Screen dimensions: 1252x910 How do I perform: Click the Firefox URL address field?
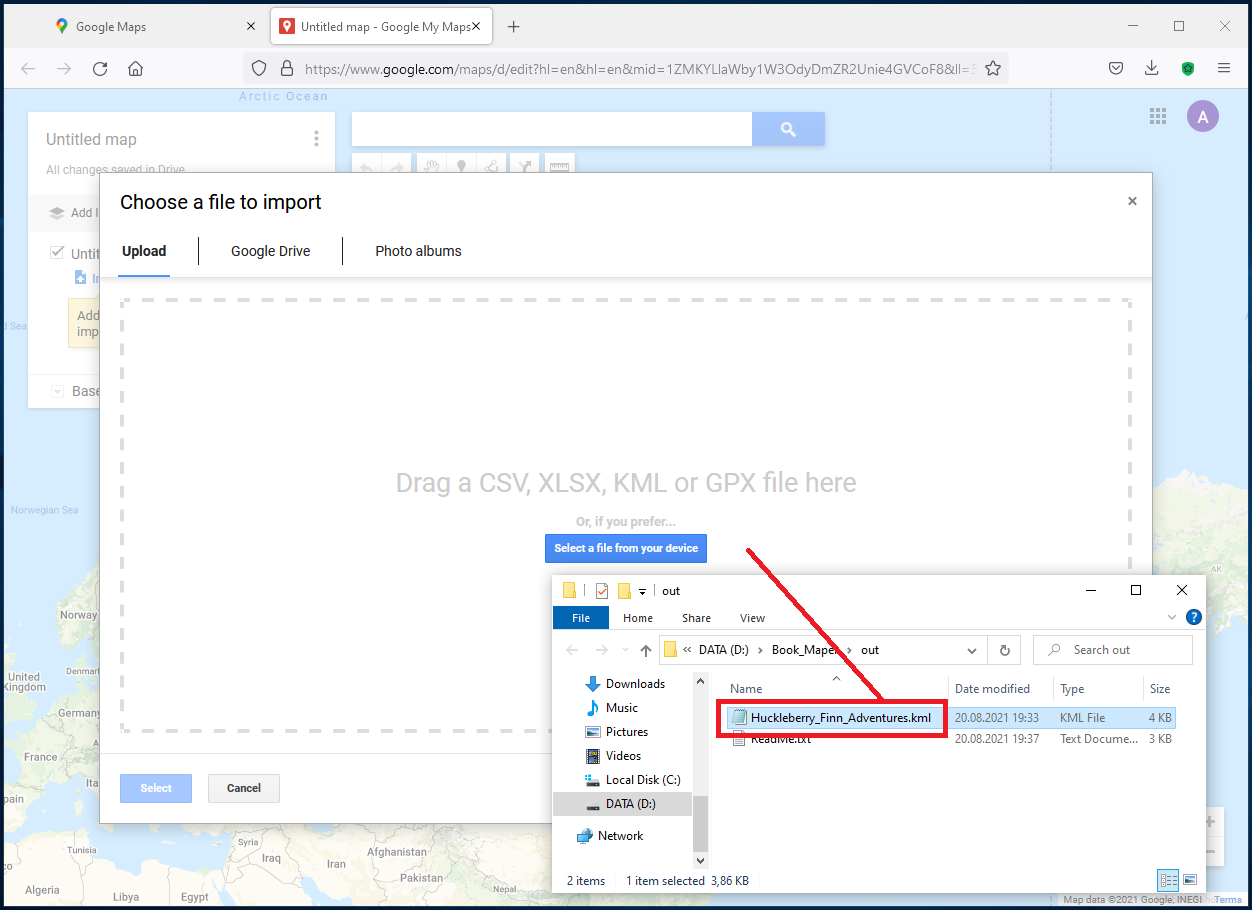tap(640, 69)
